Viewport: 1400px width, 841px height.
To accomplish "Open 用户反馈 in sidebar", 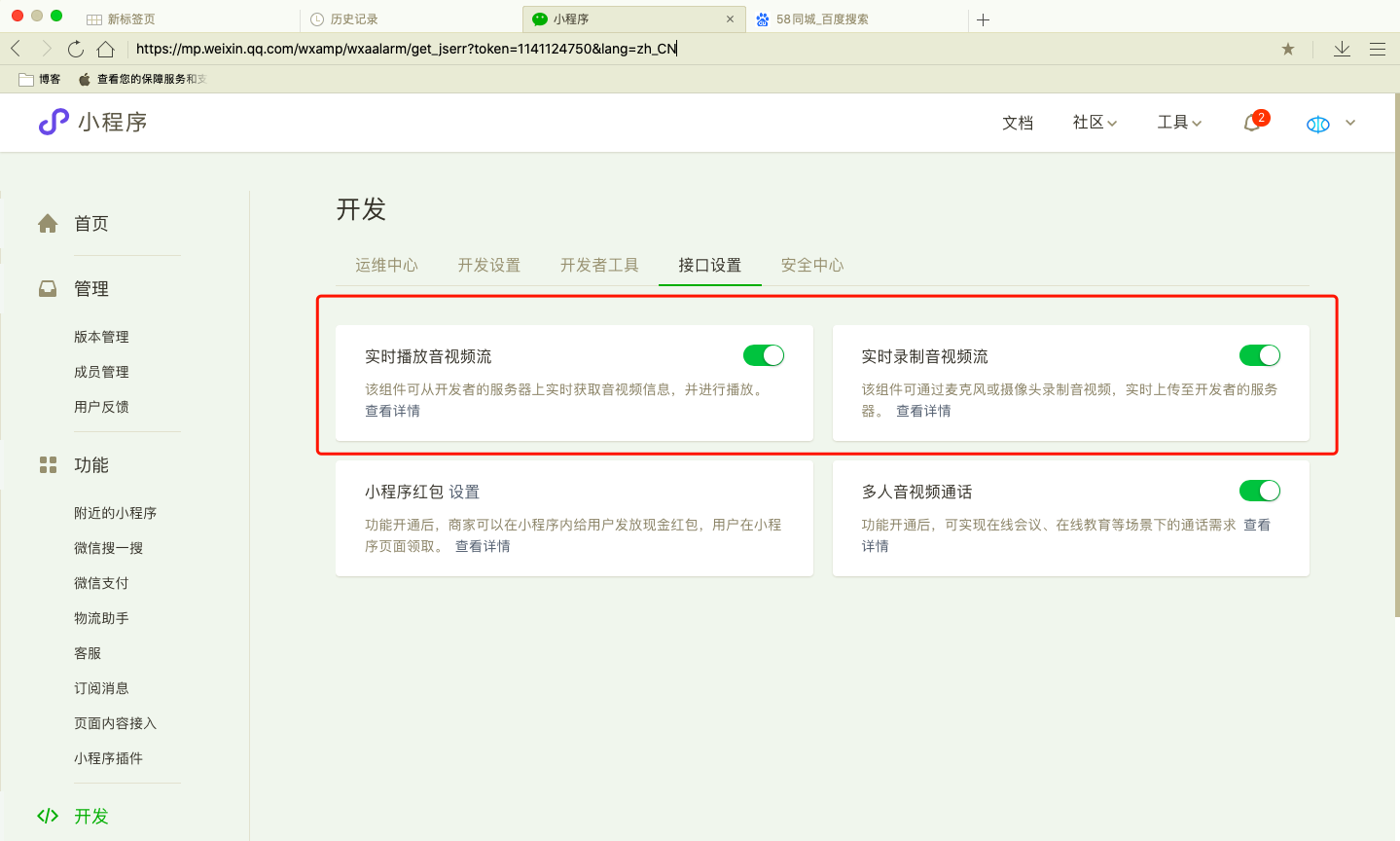I will [101, 407].
